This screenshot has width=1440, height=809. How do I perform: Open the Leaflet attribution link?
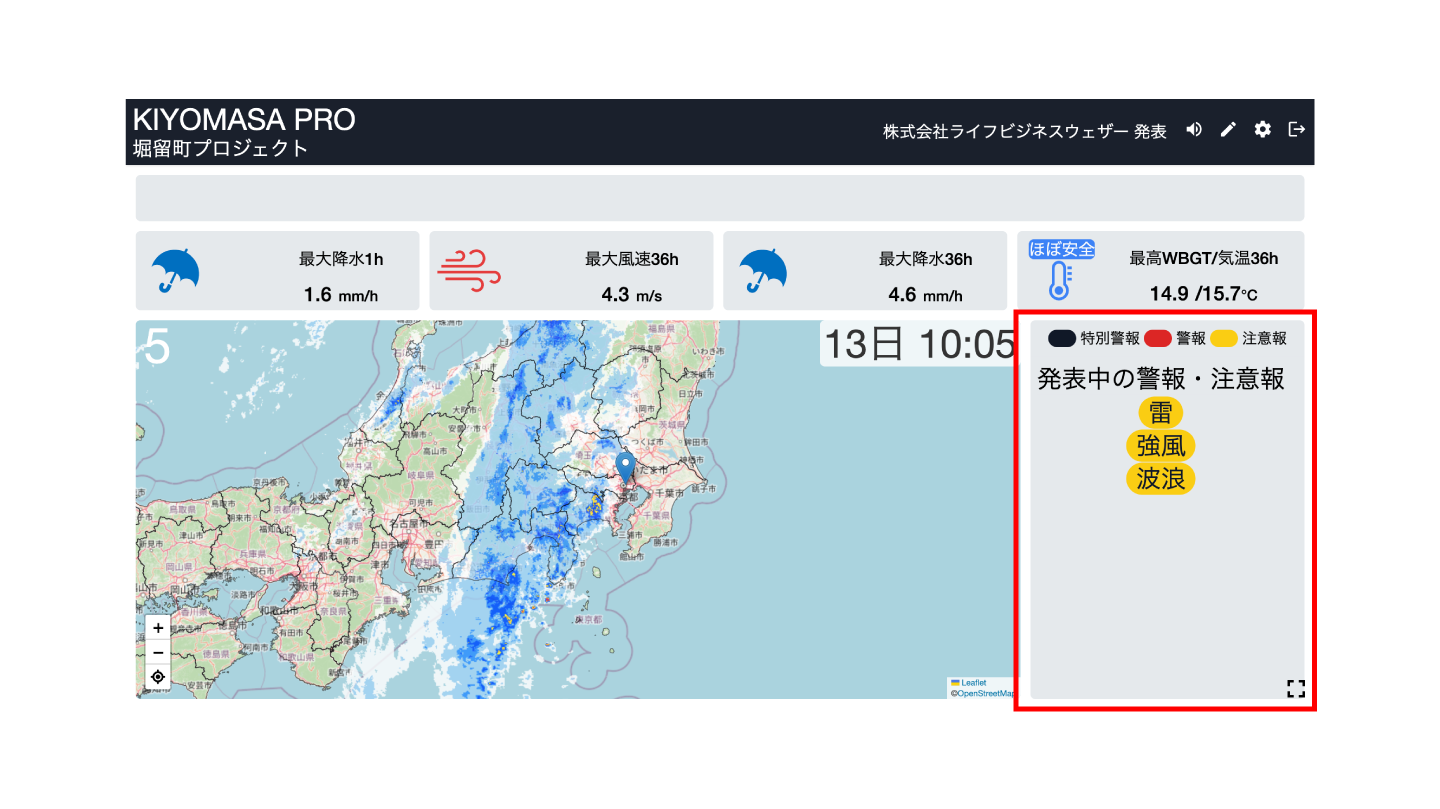coord(972,683)
